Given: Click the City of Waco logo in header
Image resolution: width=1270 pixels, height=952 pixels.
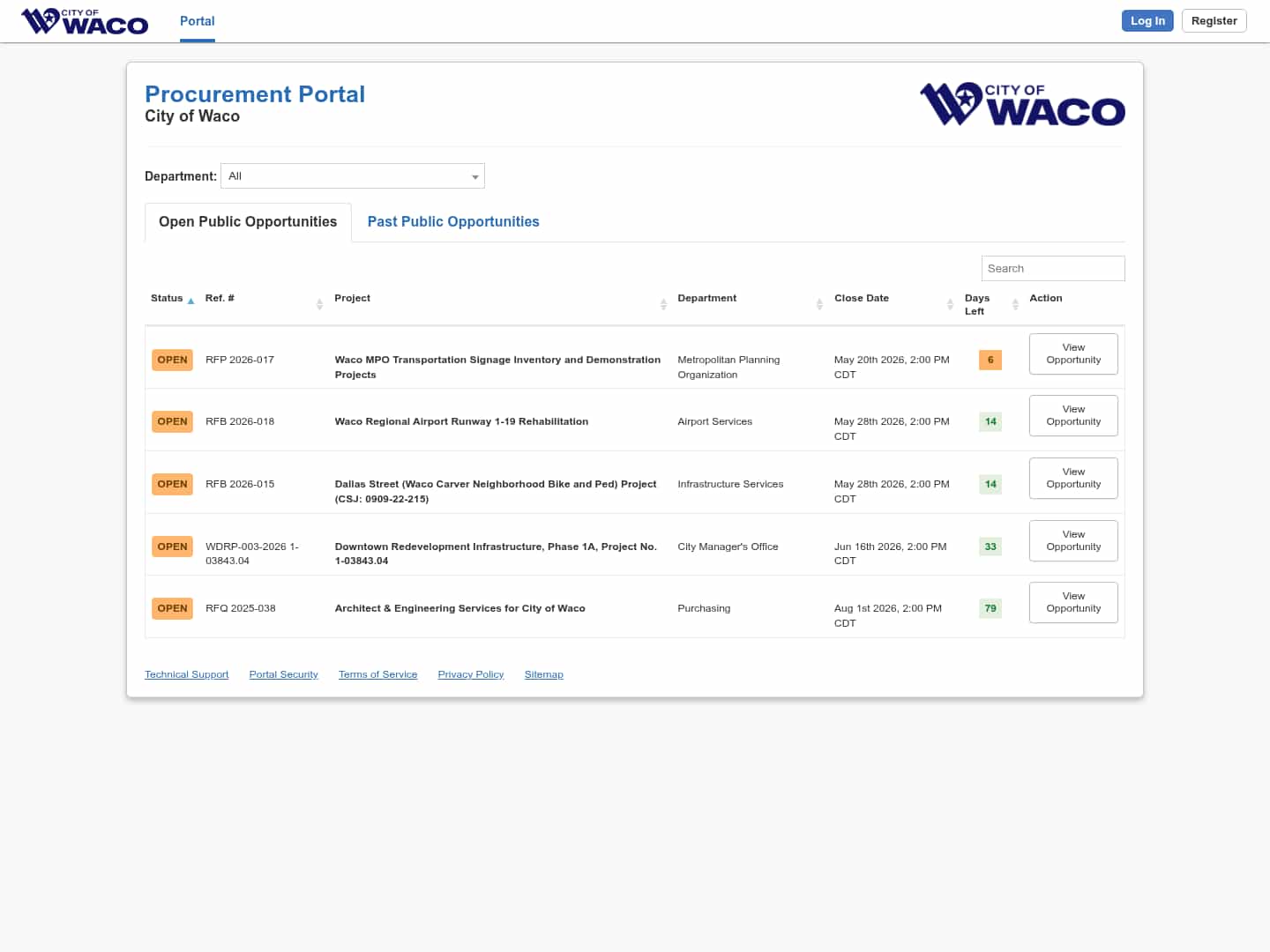Looking at the screenshot, I should point(85,21).
